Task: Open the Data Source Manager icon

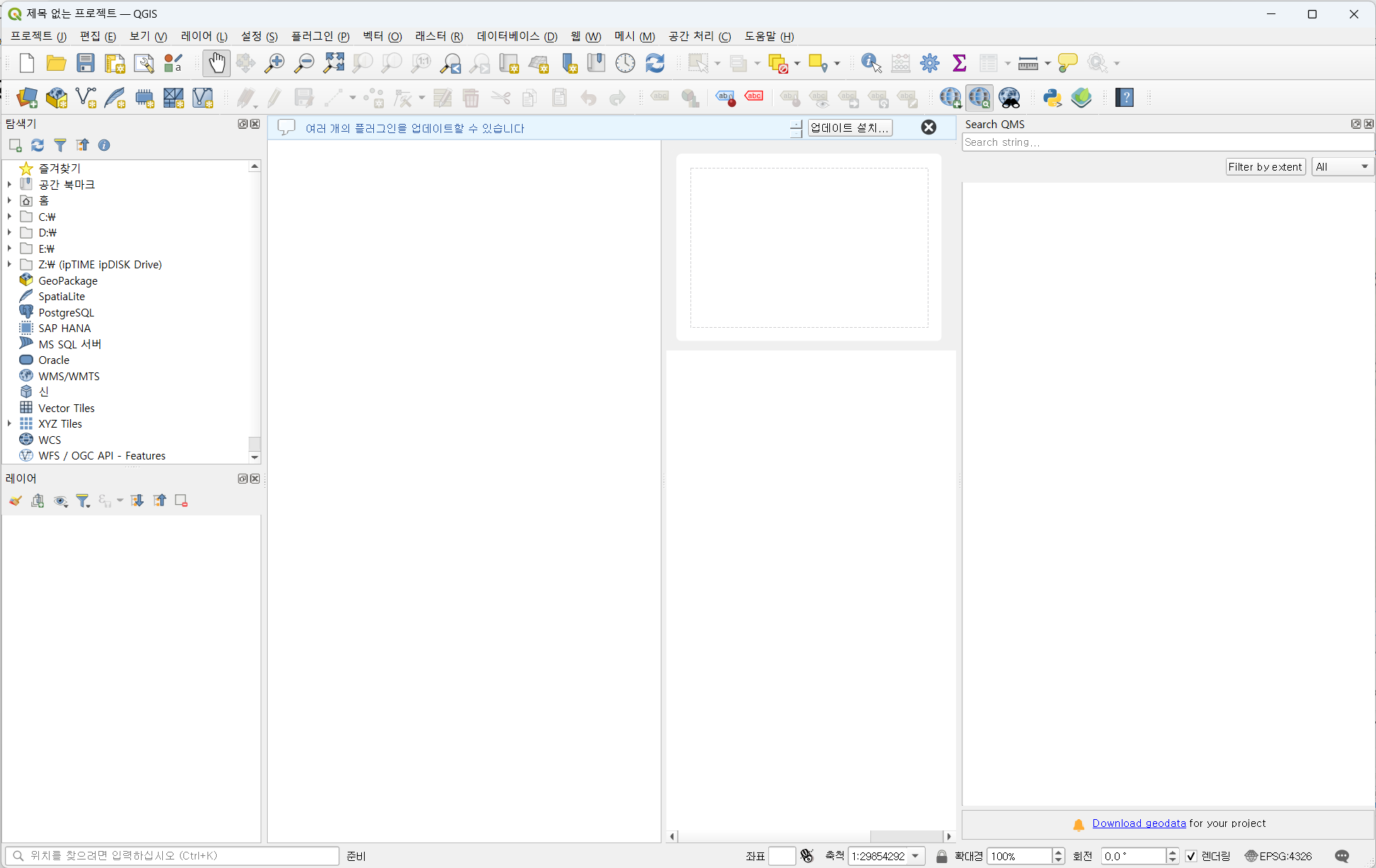Action: 27,98
